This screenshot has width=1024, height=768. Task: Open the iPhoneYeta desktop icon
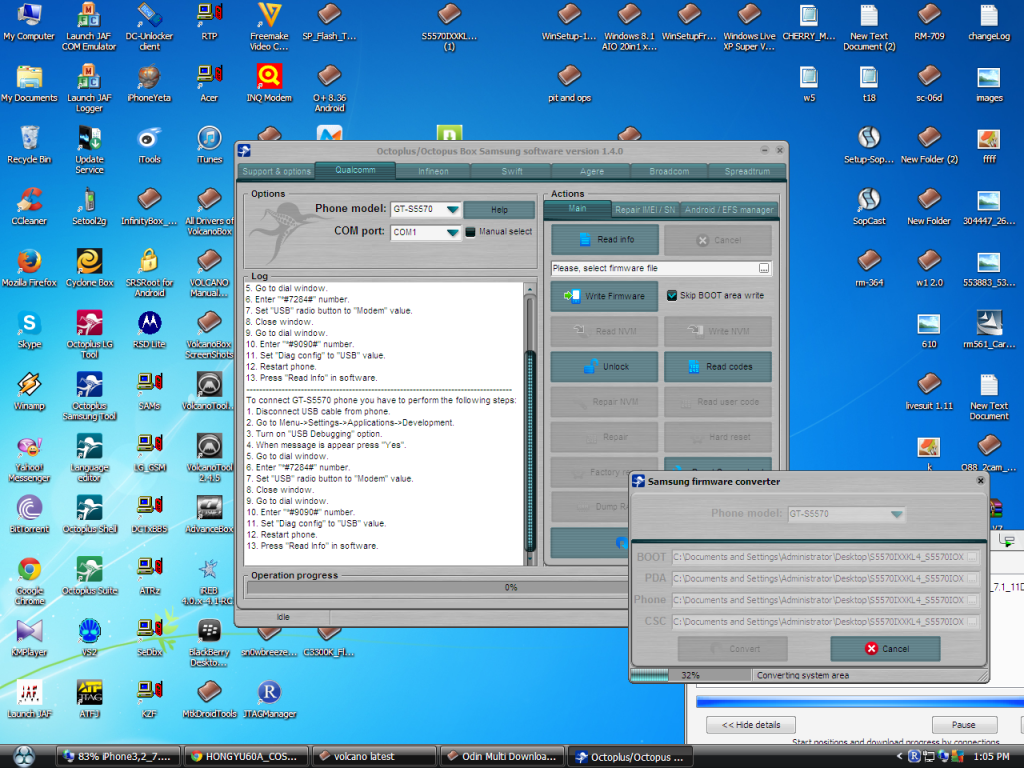(150, 83)
